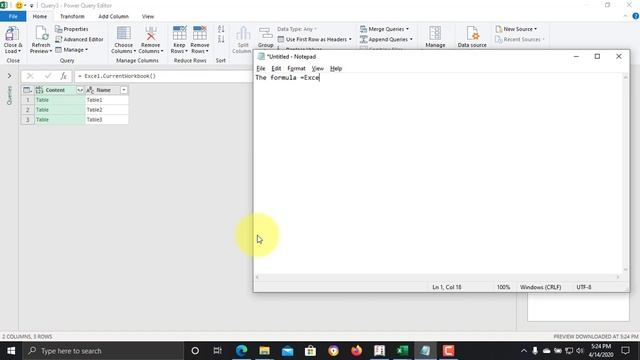Click Refresh Preview icon

41,33
